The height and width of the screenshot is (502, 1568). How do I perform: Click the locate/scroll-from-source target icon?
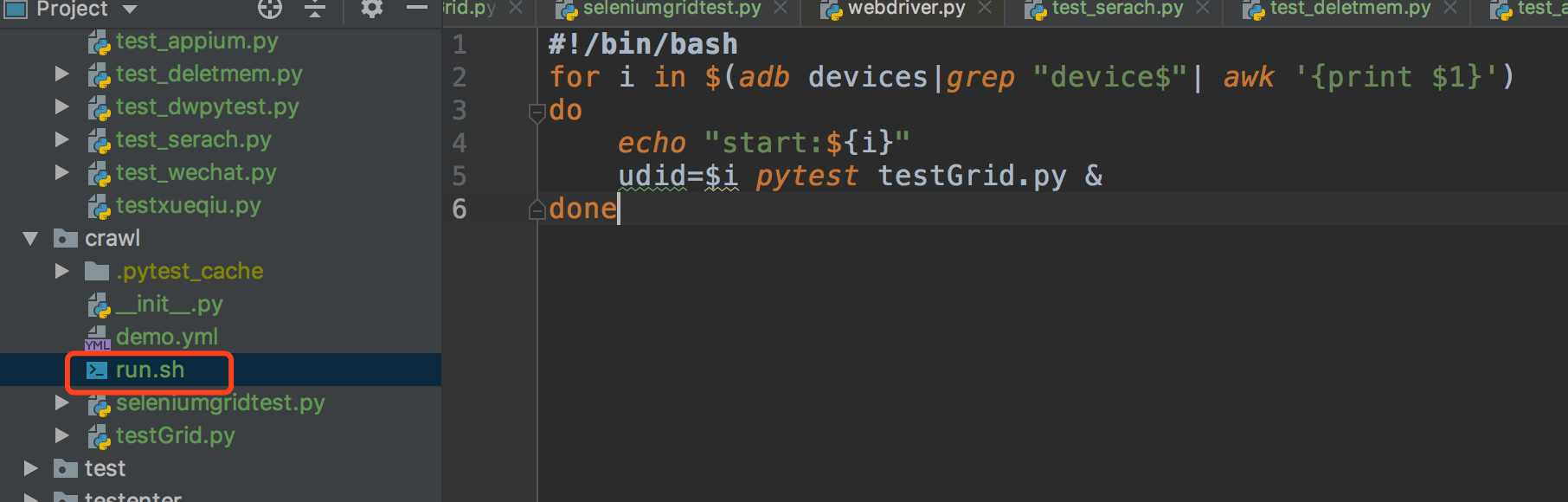(x=270, y=9)
